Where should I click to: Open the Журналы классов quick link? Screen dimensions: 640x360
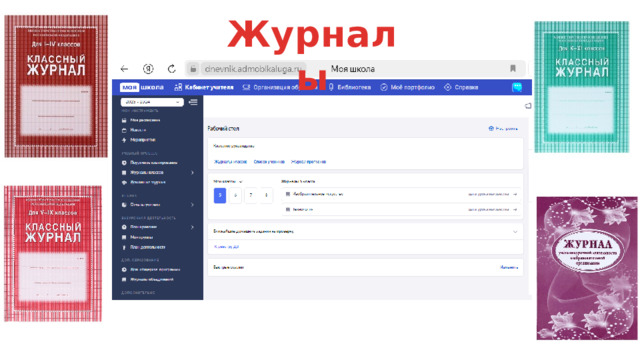231,162
